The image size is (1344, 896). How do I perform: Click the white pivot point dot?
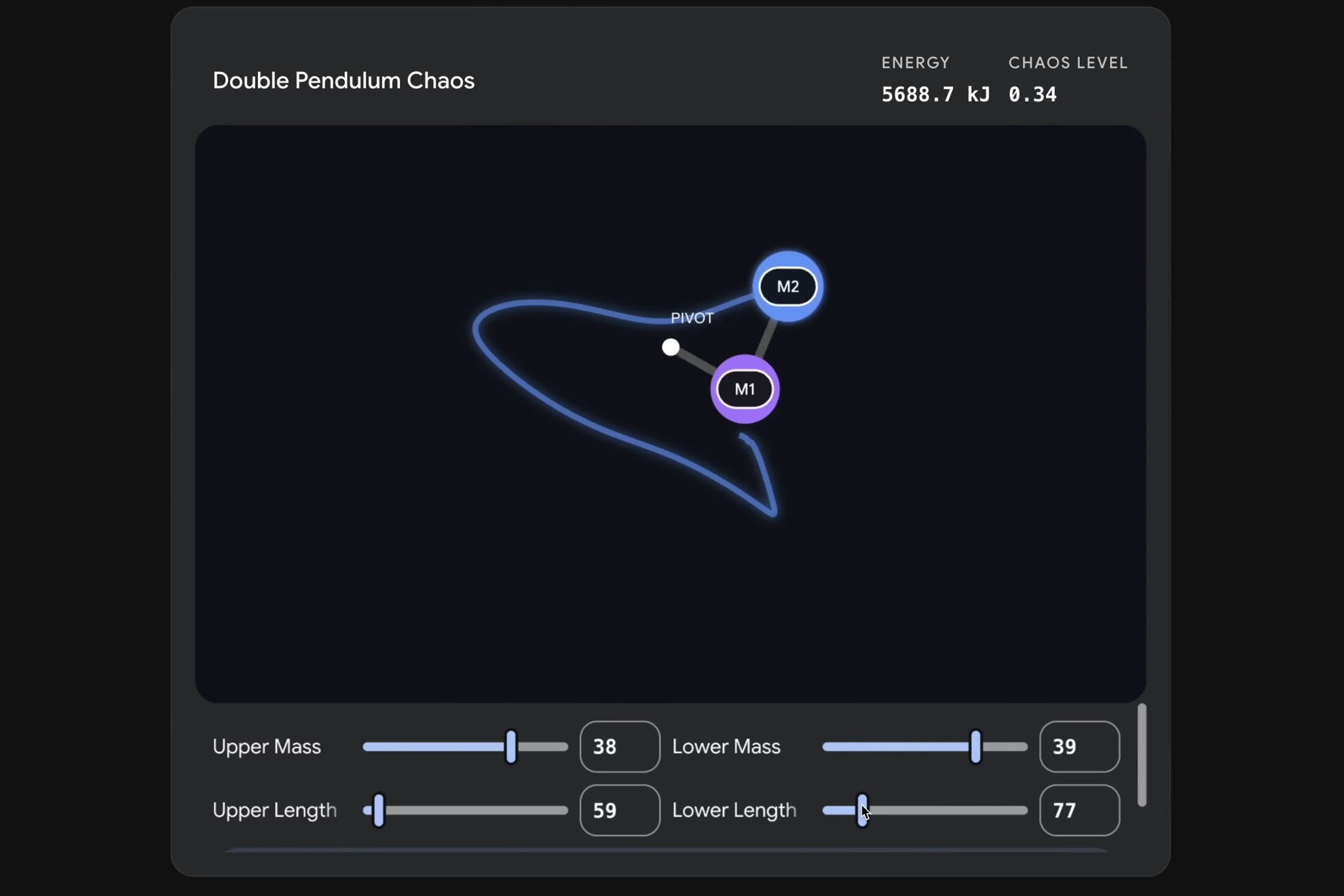pos(671,347)
